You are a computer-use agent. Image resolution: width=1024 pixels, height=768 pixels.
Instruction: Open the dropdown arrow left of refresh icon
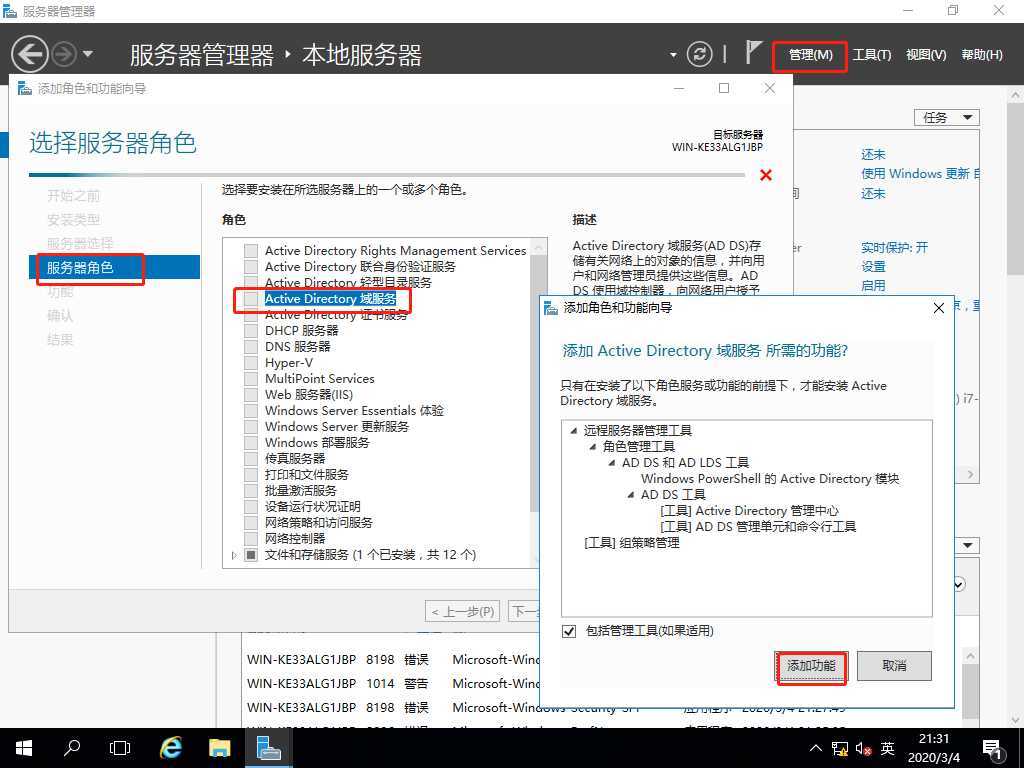point(673,55)
